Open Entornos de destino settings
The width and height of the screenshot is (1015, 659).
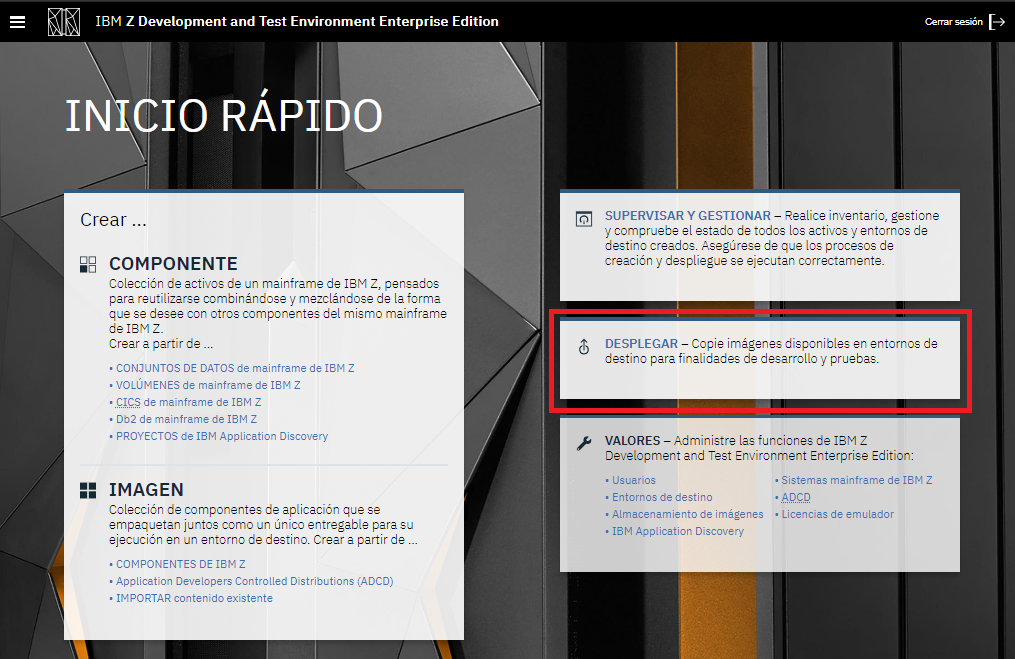[662, 497]
